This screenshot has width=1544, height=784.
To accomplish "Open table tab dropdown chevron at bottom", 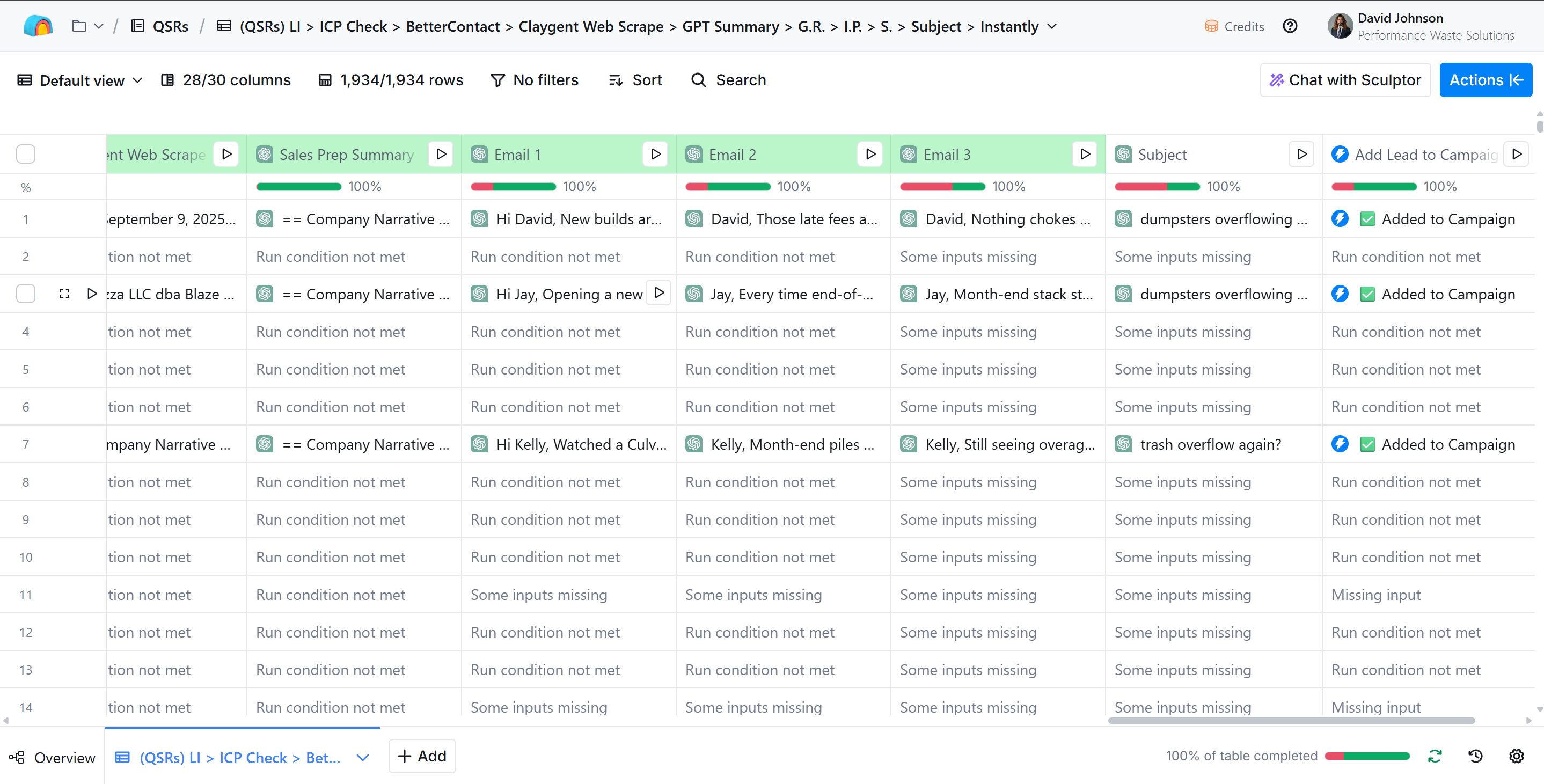I will [x=363, y=757].
